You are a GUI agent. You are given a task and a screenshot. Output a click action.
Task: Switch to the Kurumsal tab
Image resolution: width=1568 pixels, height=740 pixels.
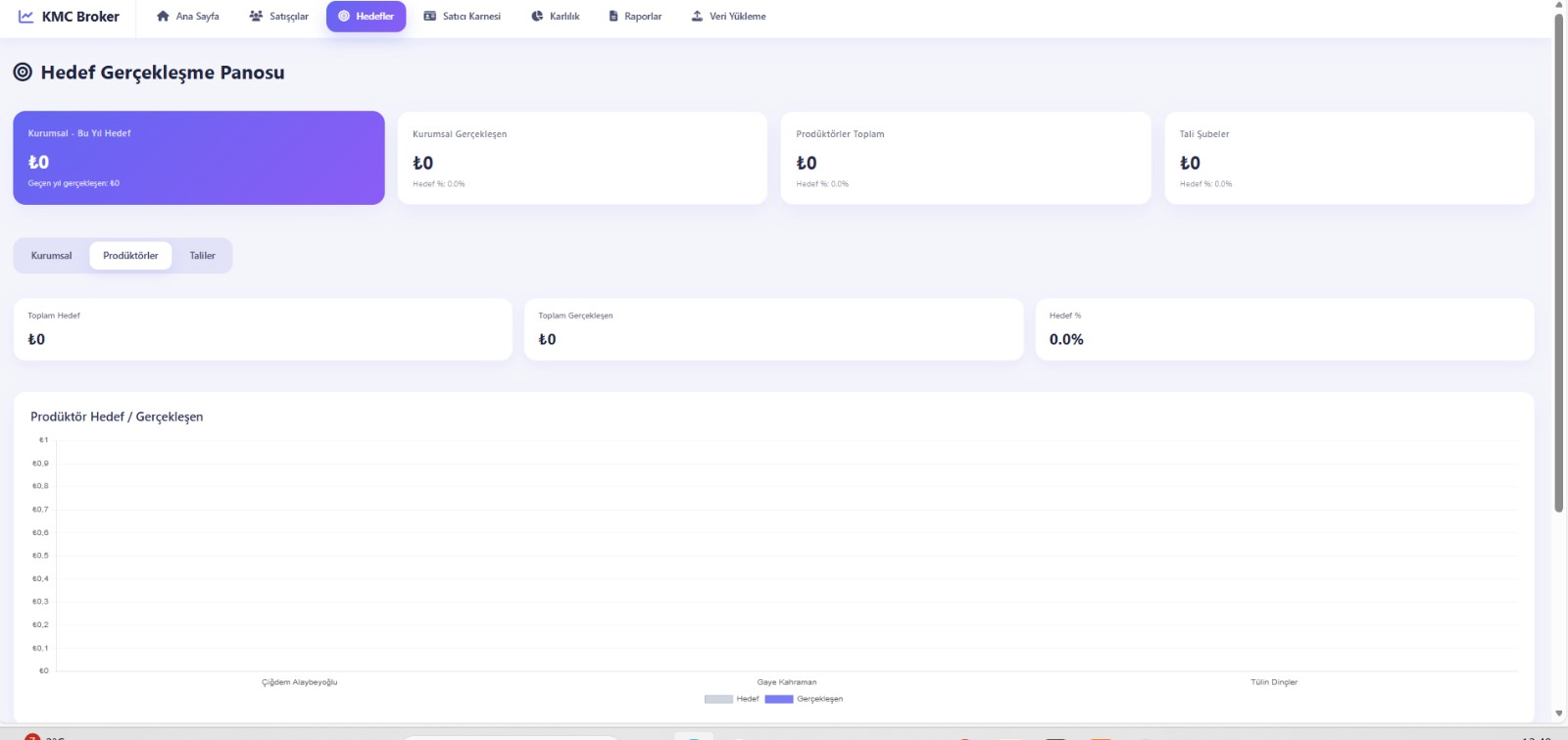tap(51, 256)
